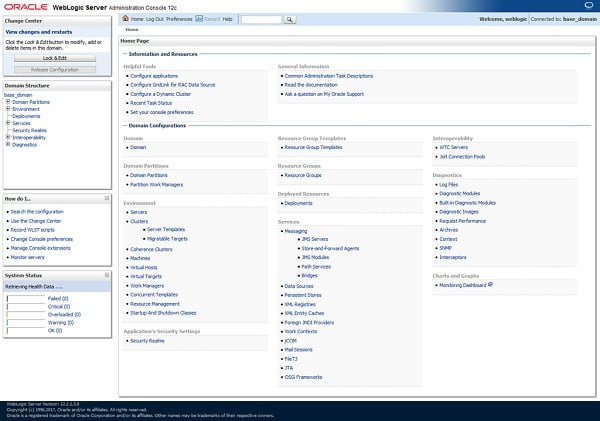Open Recent Task Status link
Screen dimensions: 600x421
click(x=151, y=103)
